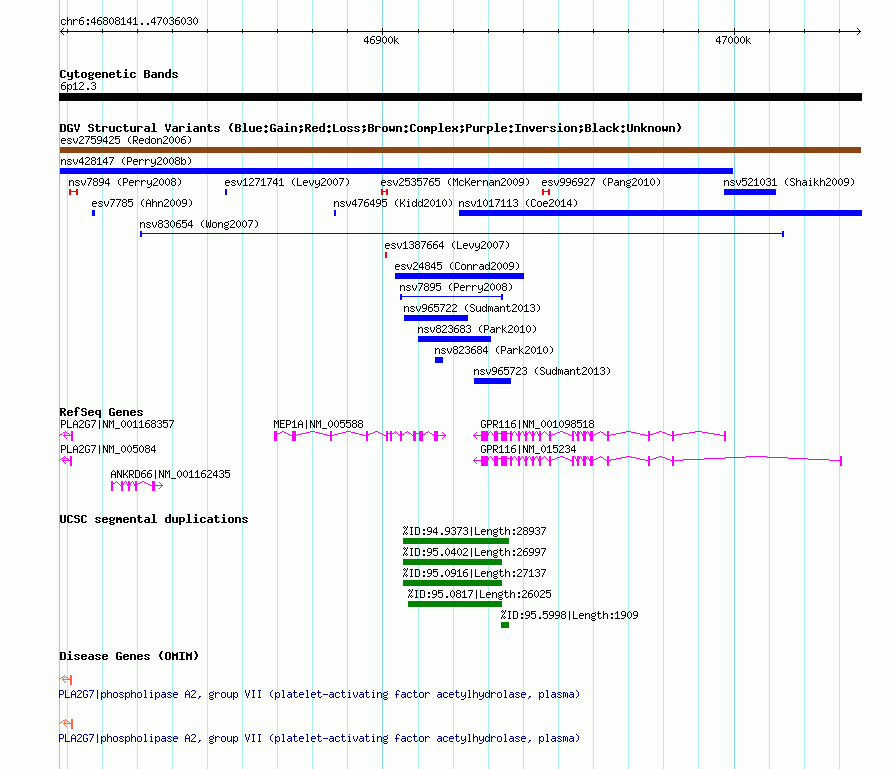Select the nsv823683 (Park2010) blue bar
Screen dimensions: 890x769
click(x=454, y=339)
